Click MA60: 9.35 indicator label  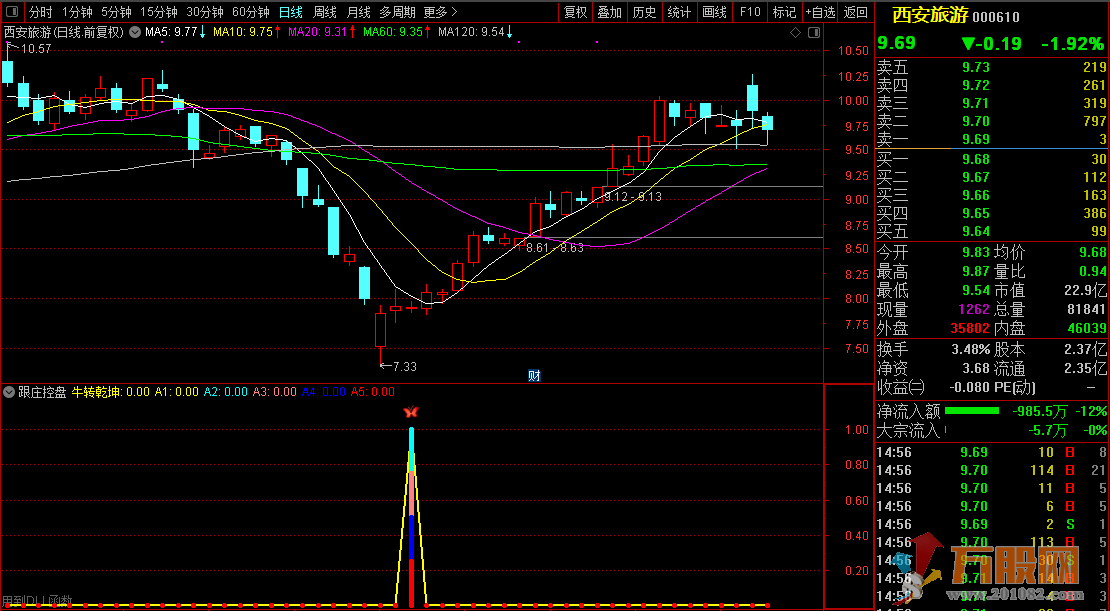pos(392,32)
